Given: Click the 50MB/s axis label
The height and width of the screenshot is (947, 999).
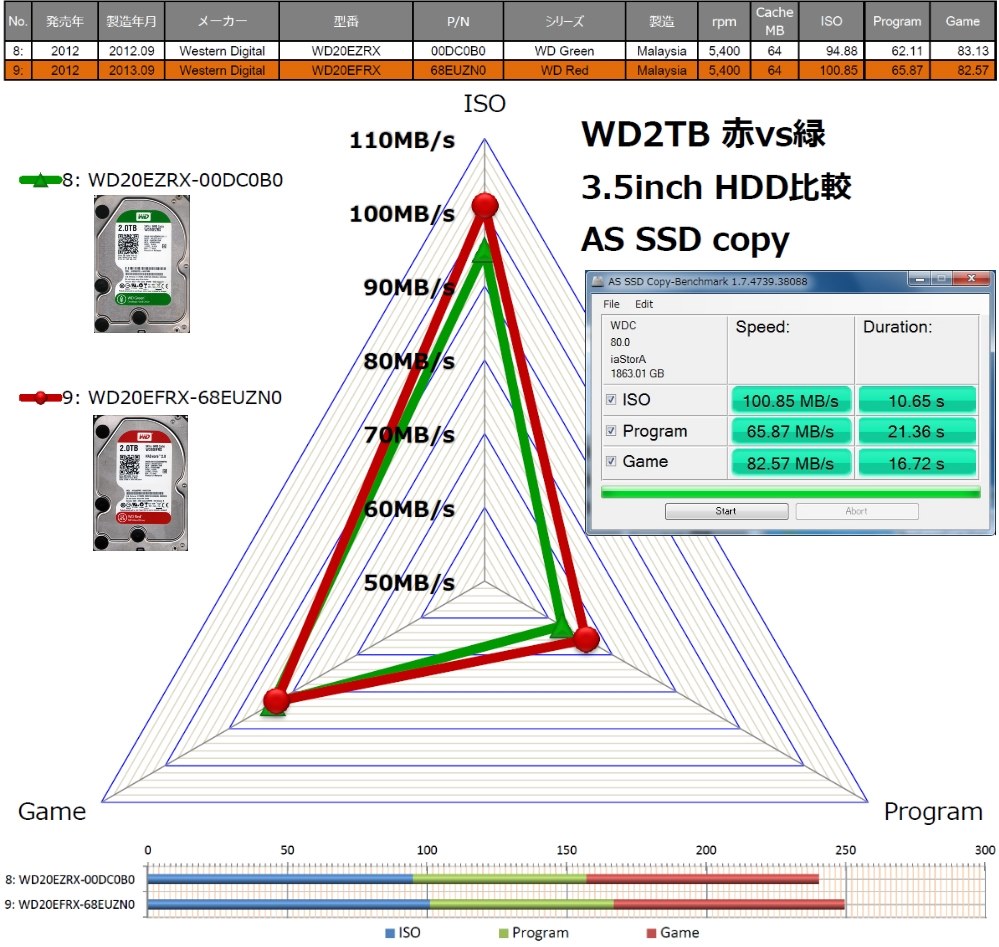Looking at the screenshot, I should [x=409, y=583].
